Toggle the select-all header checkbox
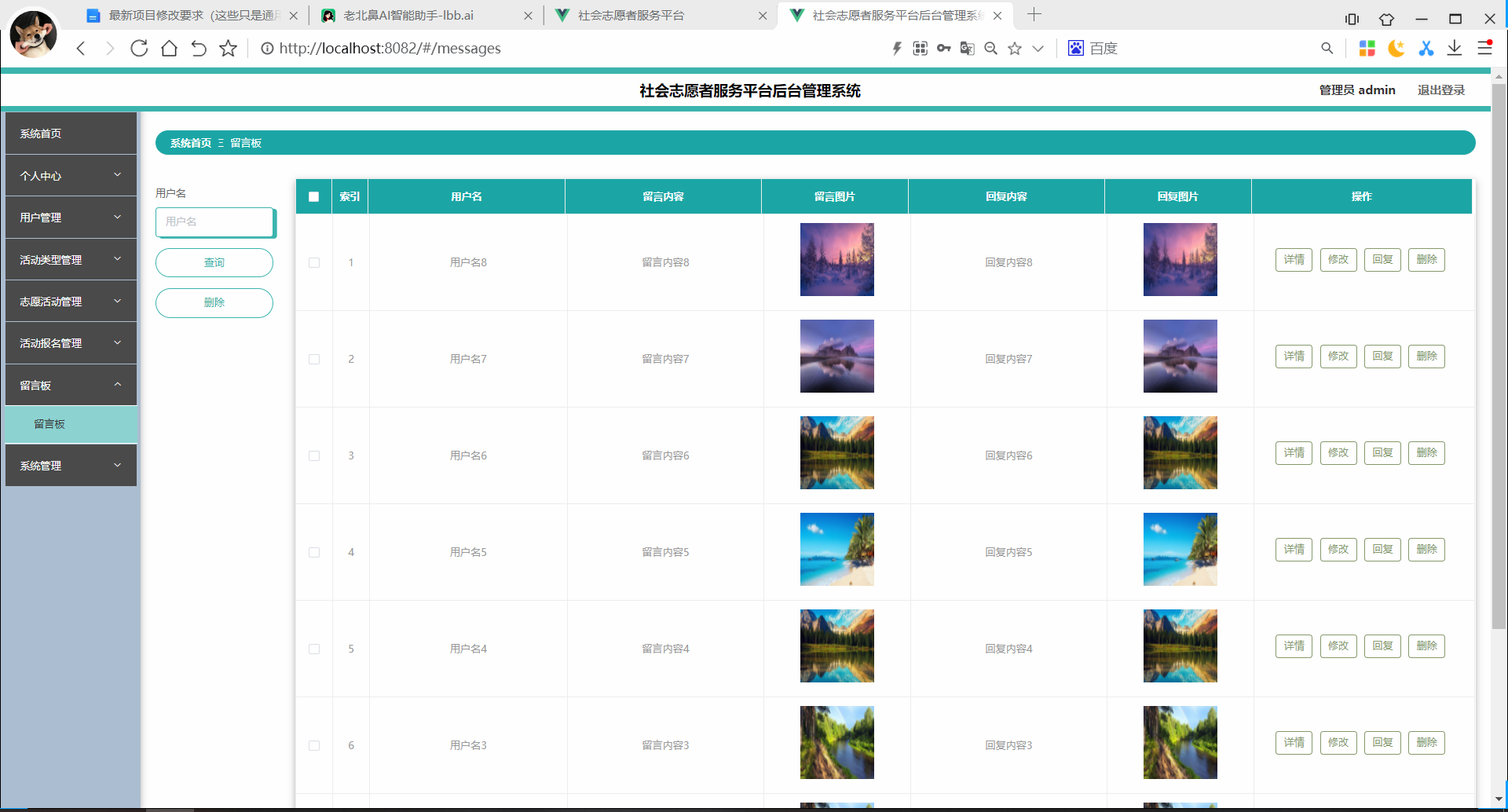Image resolution: width=1508 pixels, height=812 pixels. click(x=314, y=196)
